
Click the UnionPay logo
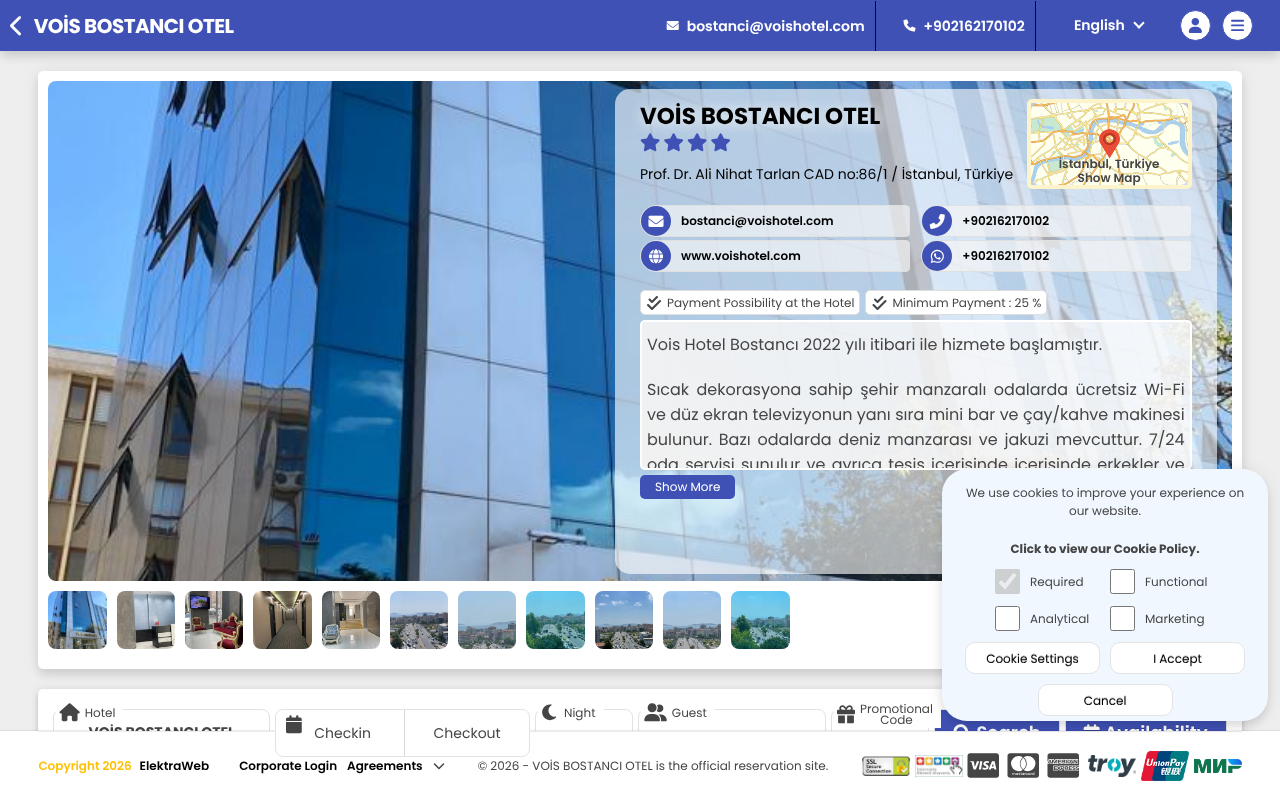[x=1165, y=766]
